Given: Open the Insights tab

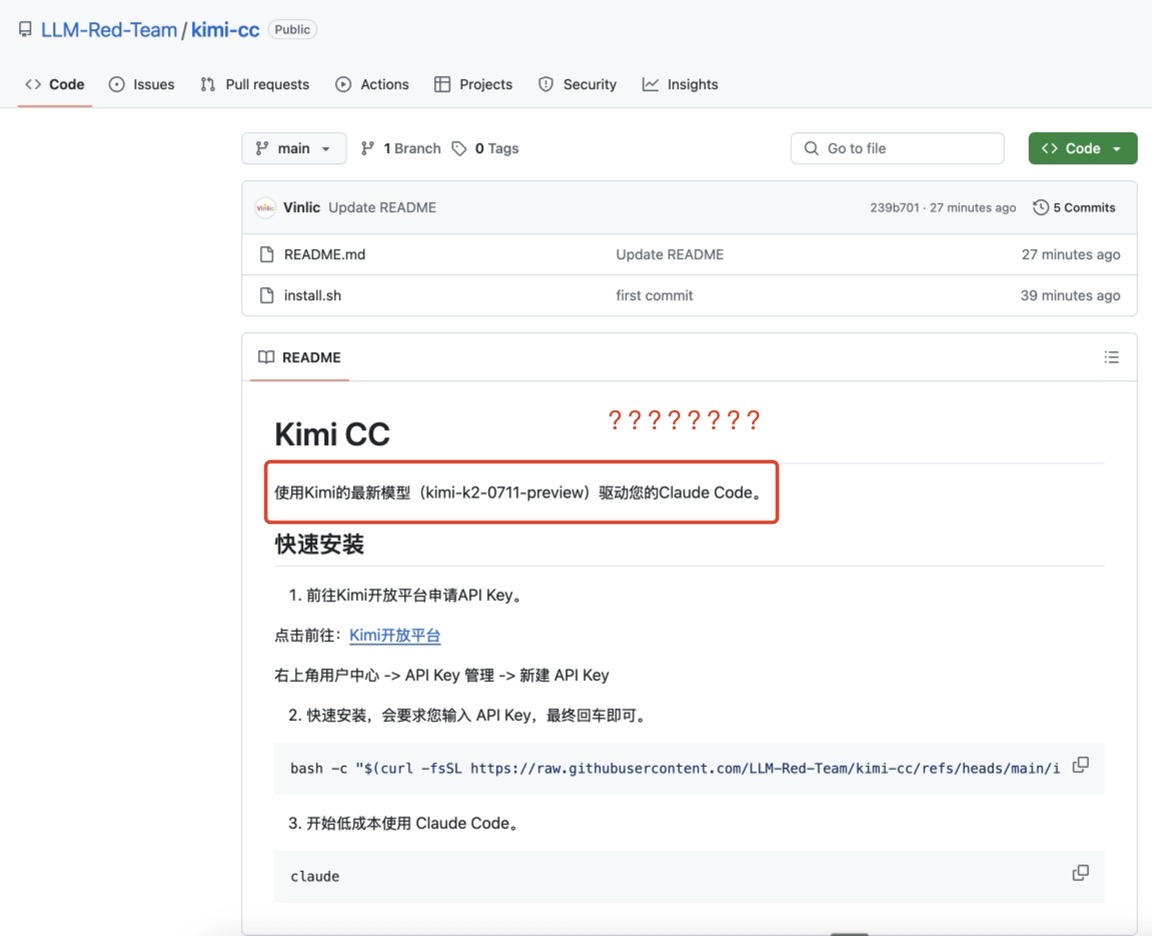Looking at the screenshot, I should pos(680,84).
